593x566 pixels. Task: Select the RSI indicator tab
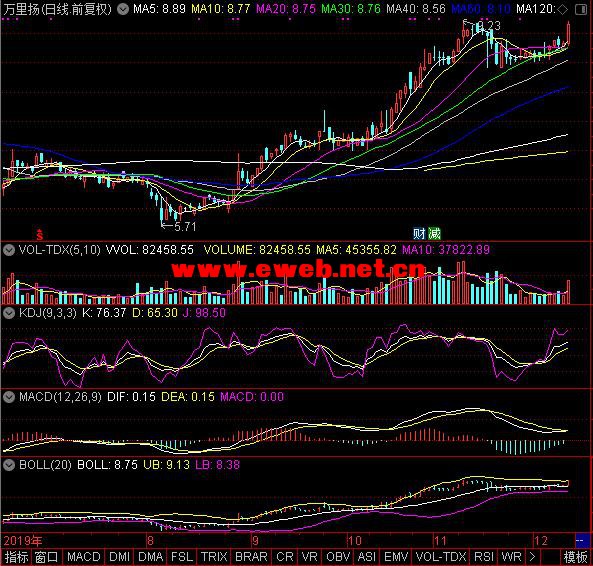coord(484,557)
